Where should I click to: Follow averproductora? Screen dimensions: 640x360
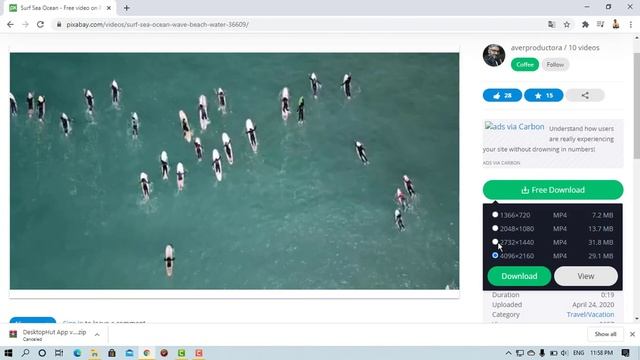[555, 64]
